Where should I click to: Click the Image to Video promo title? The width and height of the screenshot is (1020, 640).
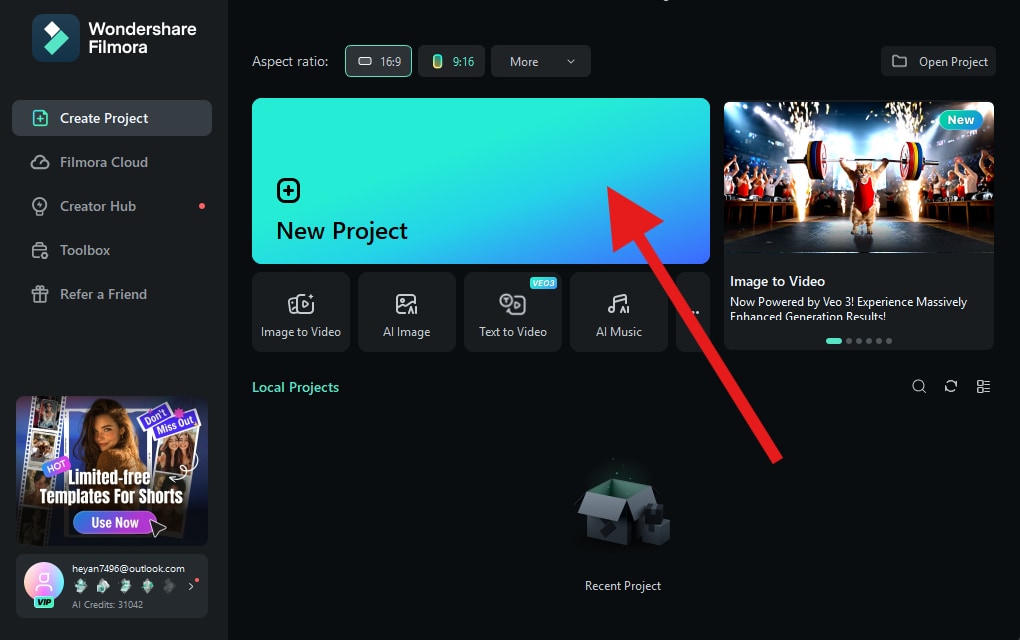click(777, 281)
